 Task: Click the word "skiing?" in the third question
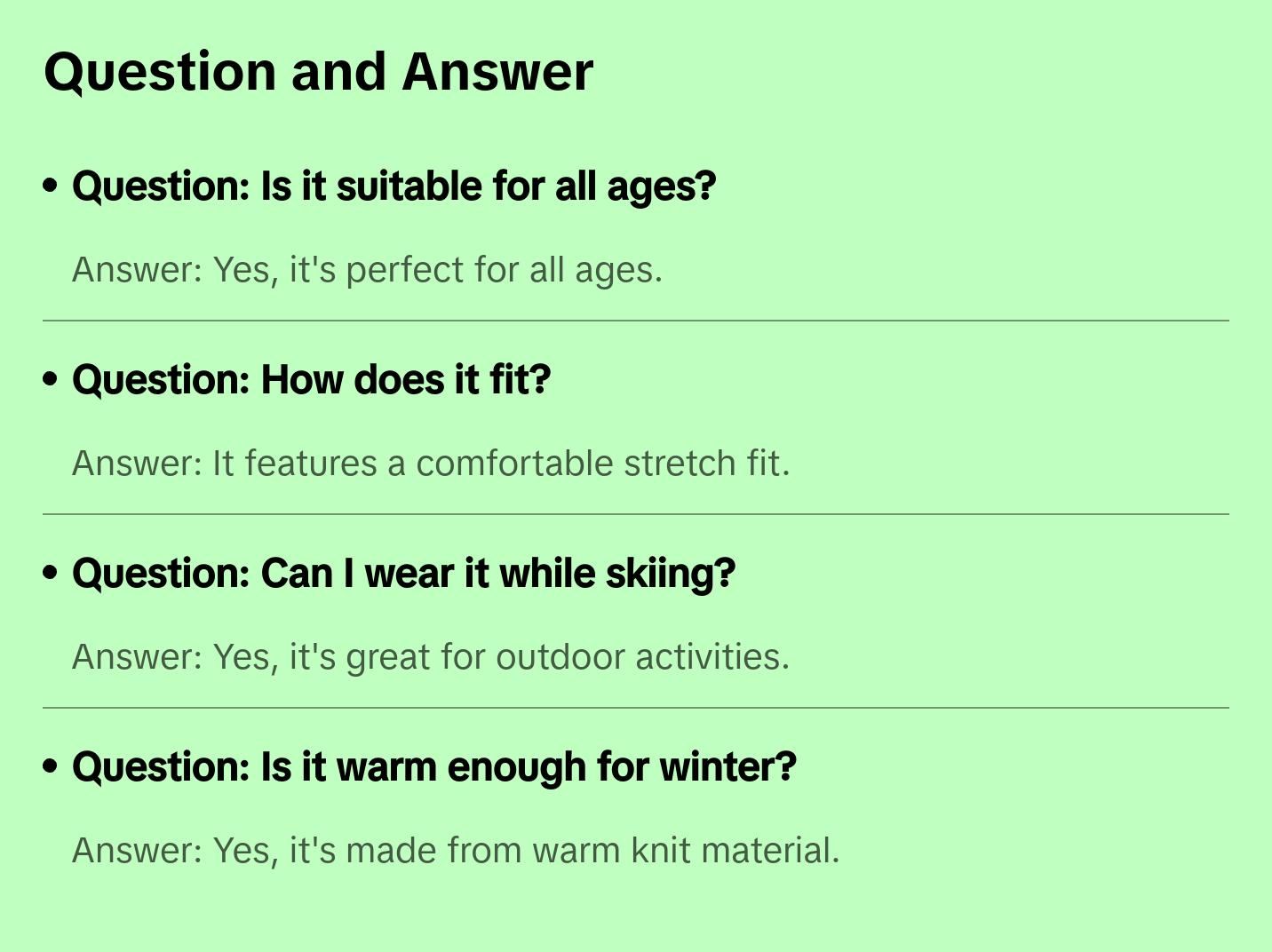pyautogui.click(x=671, y=574)
